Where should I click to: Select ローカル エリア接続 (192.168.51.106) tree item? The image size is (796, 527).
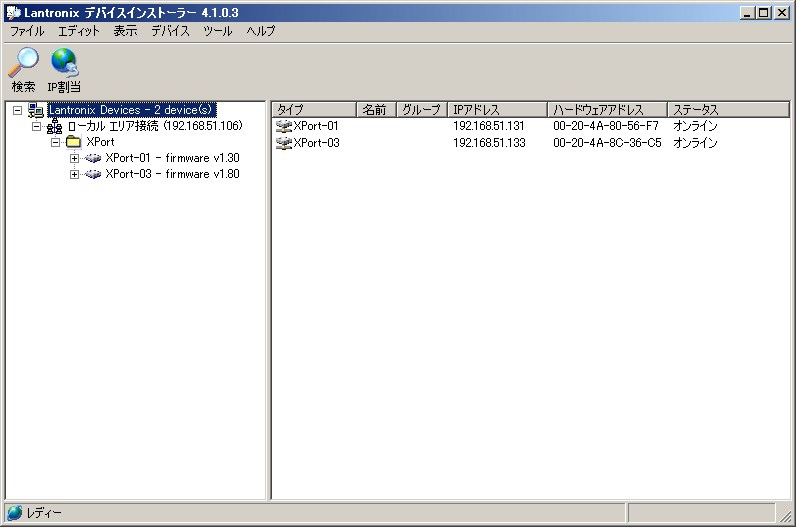point(155,126)
